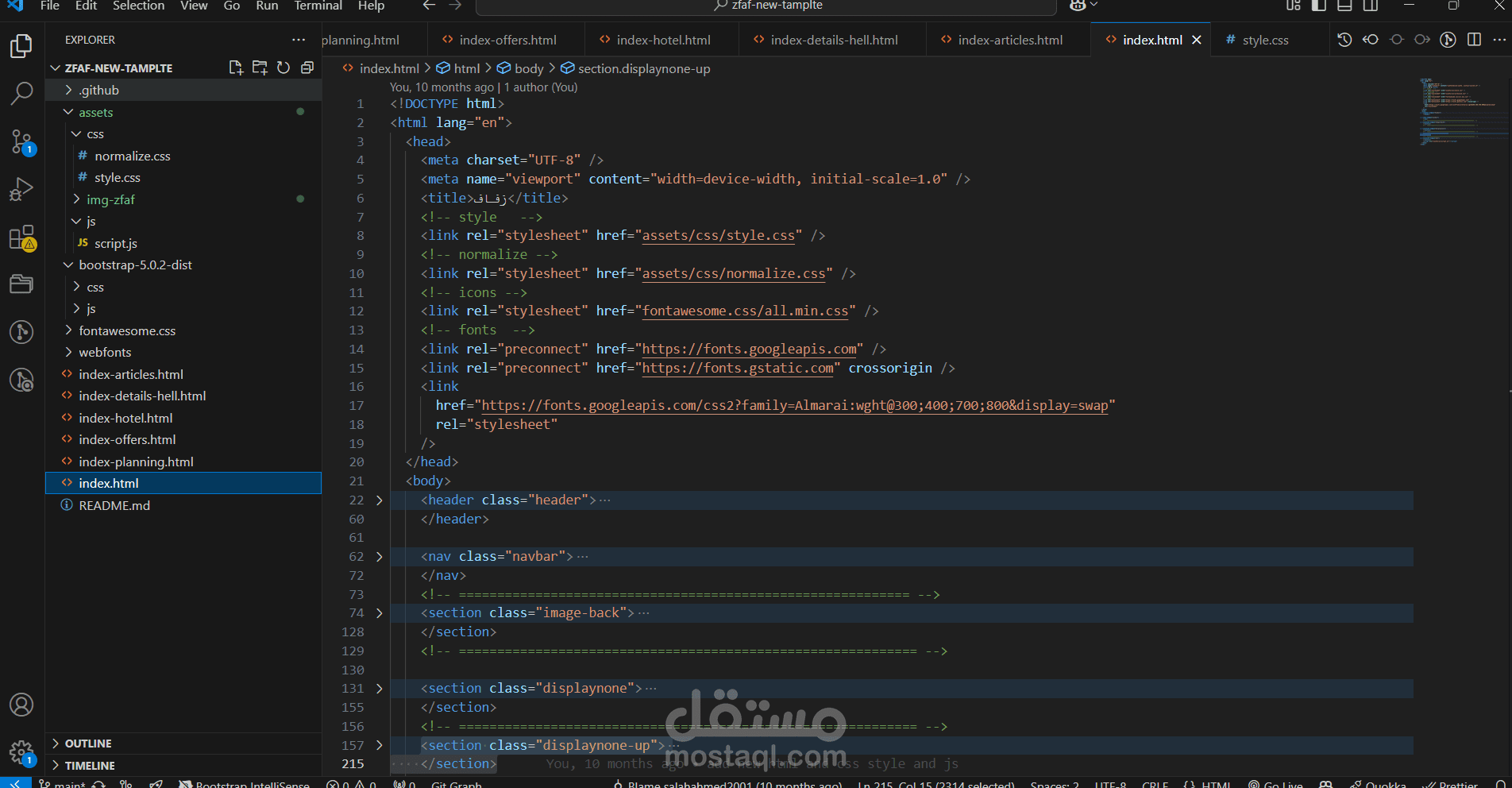Viewport: 1512px width, 788px height.
Task: Collapse all folders in Explorer
Action: click(307, 68)
